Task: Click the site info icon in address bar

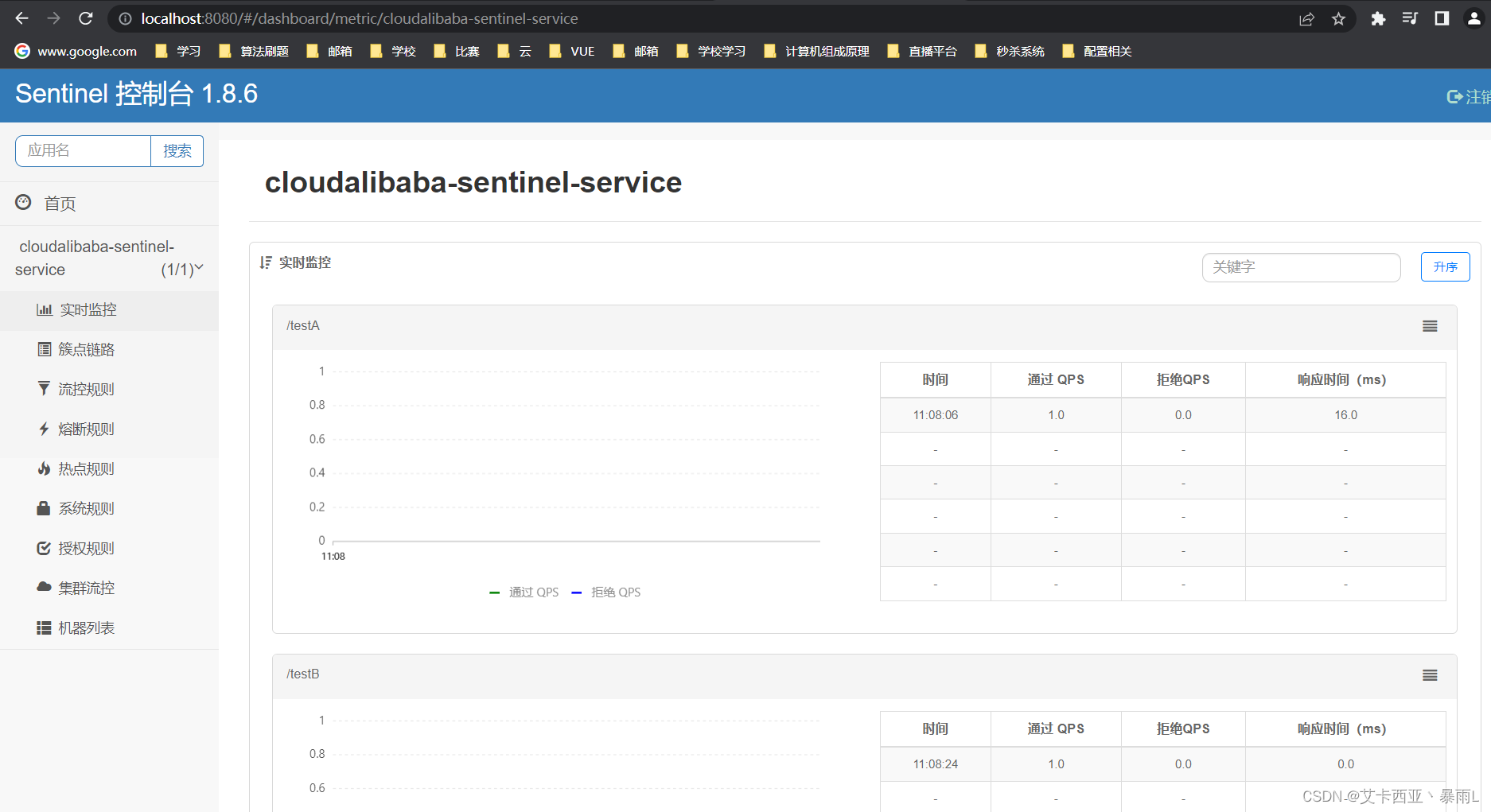Action: click(x=125, y=18)
